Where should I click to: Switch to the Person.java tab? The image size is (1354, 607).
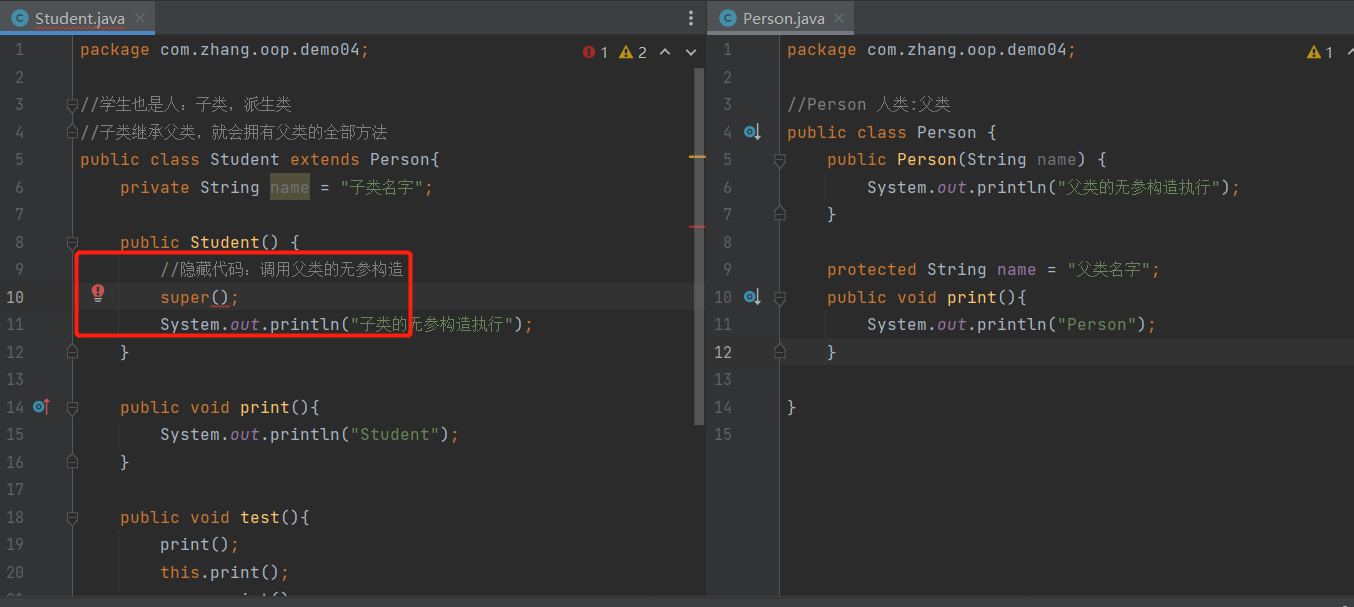(783, 18)
